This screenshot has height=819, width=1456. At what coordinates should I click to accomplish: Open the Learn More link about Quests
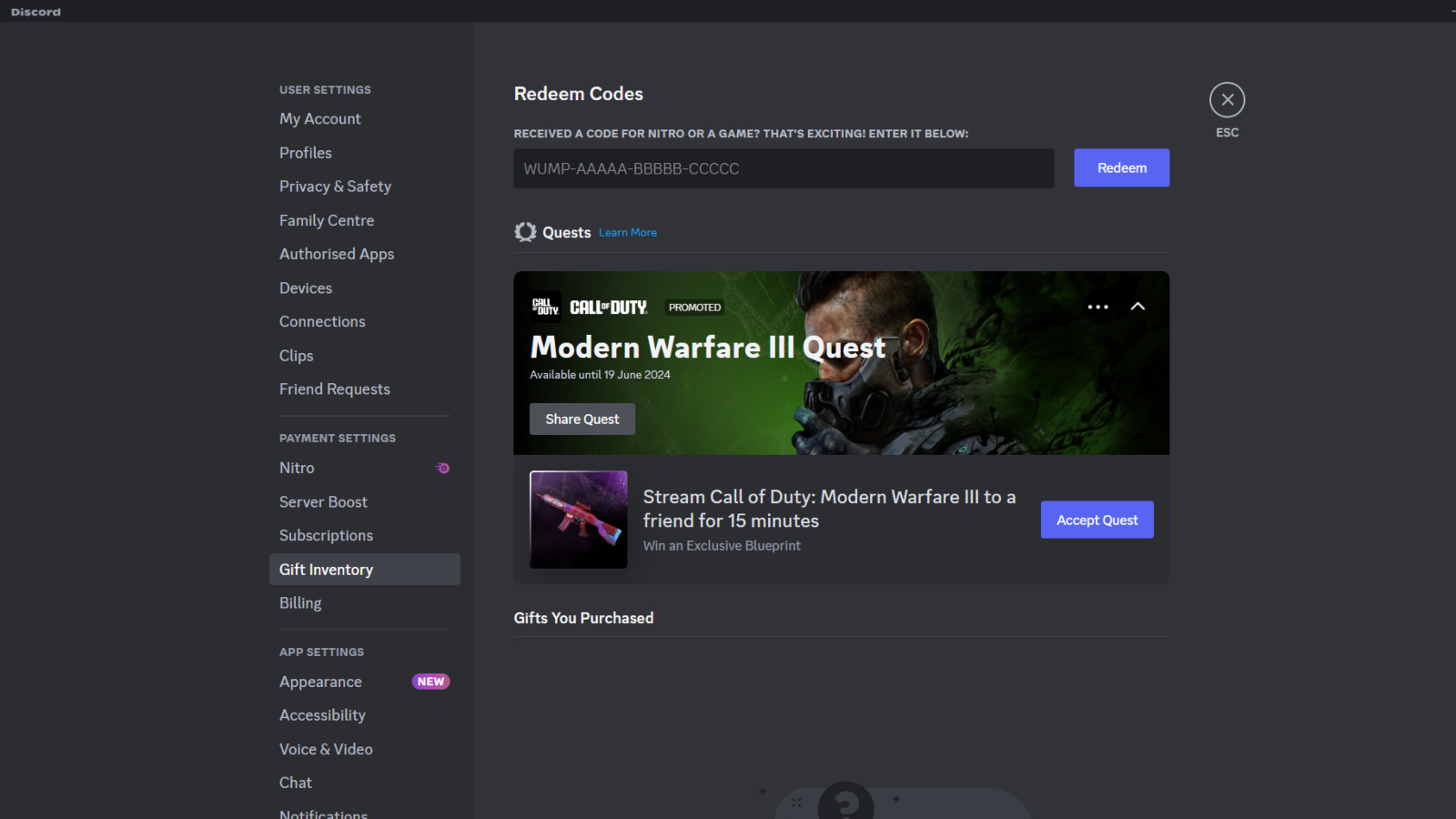click(628, 232)
